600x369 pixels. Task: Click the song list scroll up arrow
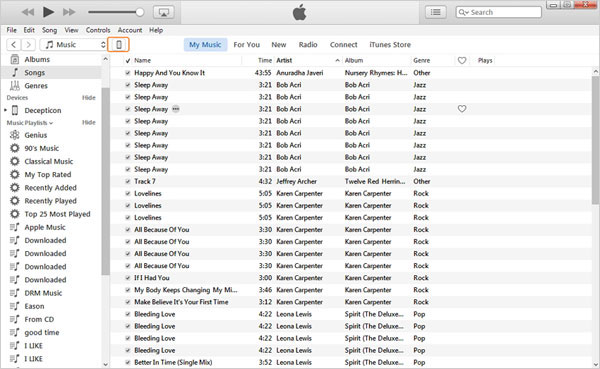[596, 72]
